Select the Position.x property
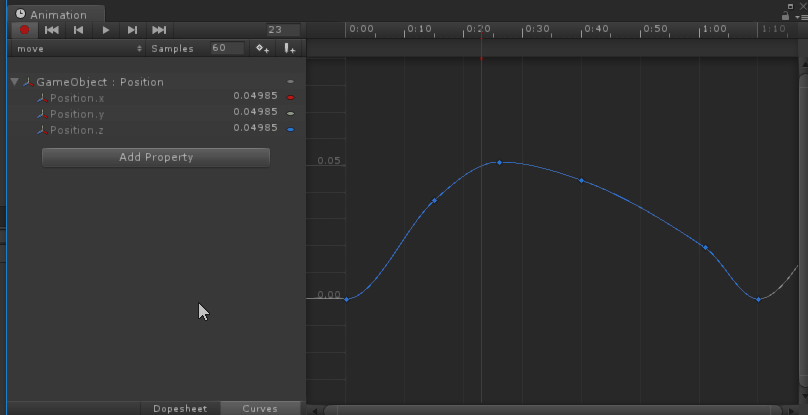This screenshot has width=808, height=415. point(77,98)
